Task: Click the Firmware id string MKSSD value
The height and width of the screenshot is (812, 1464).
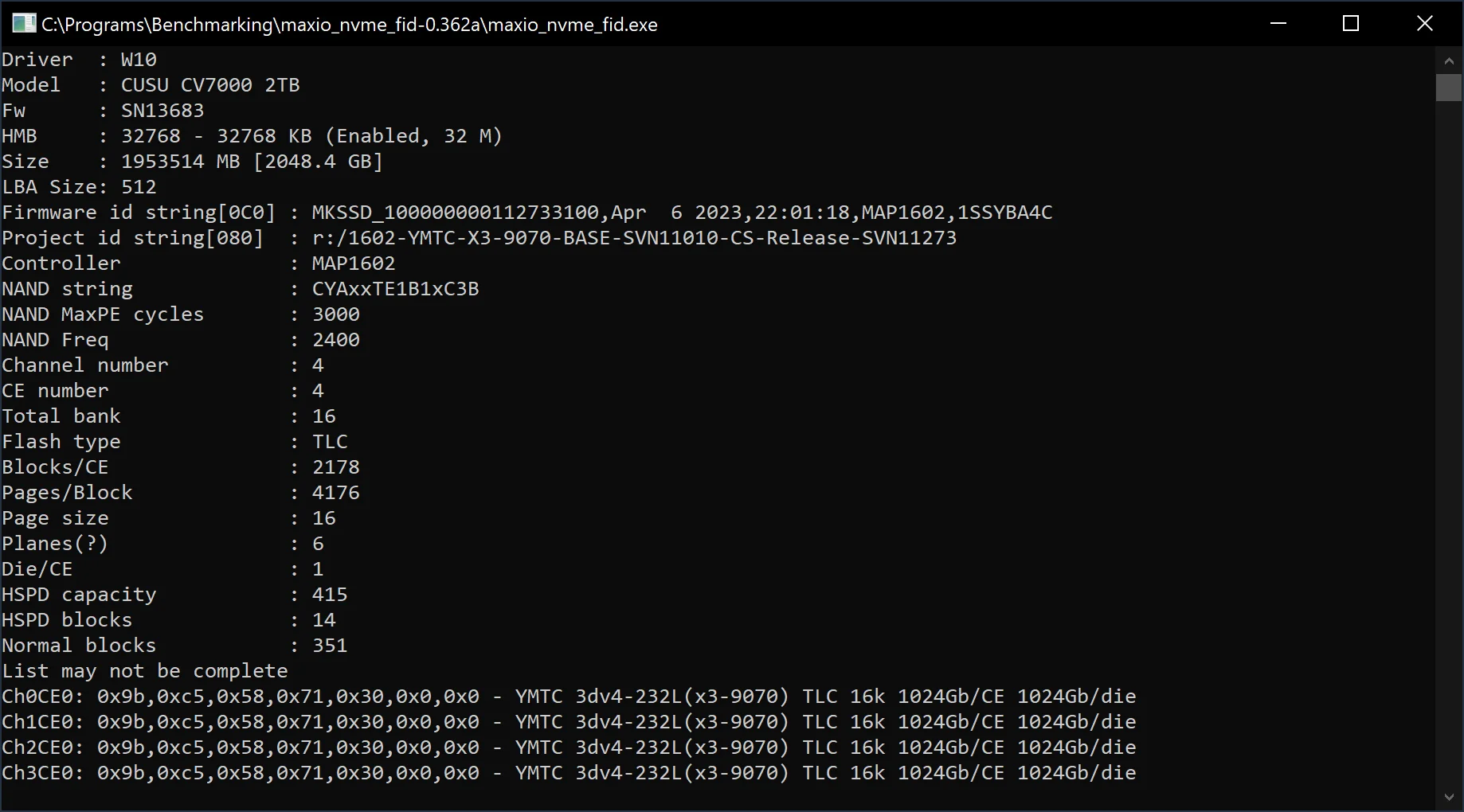Action: (x=682, y=213)
